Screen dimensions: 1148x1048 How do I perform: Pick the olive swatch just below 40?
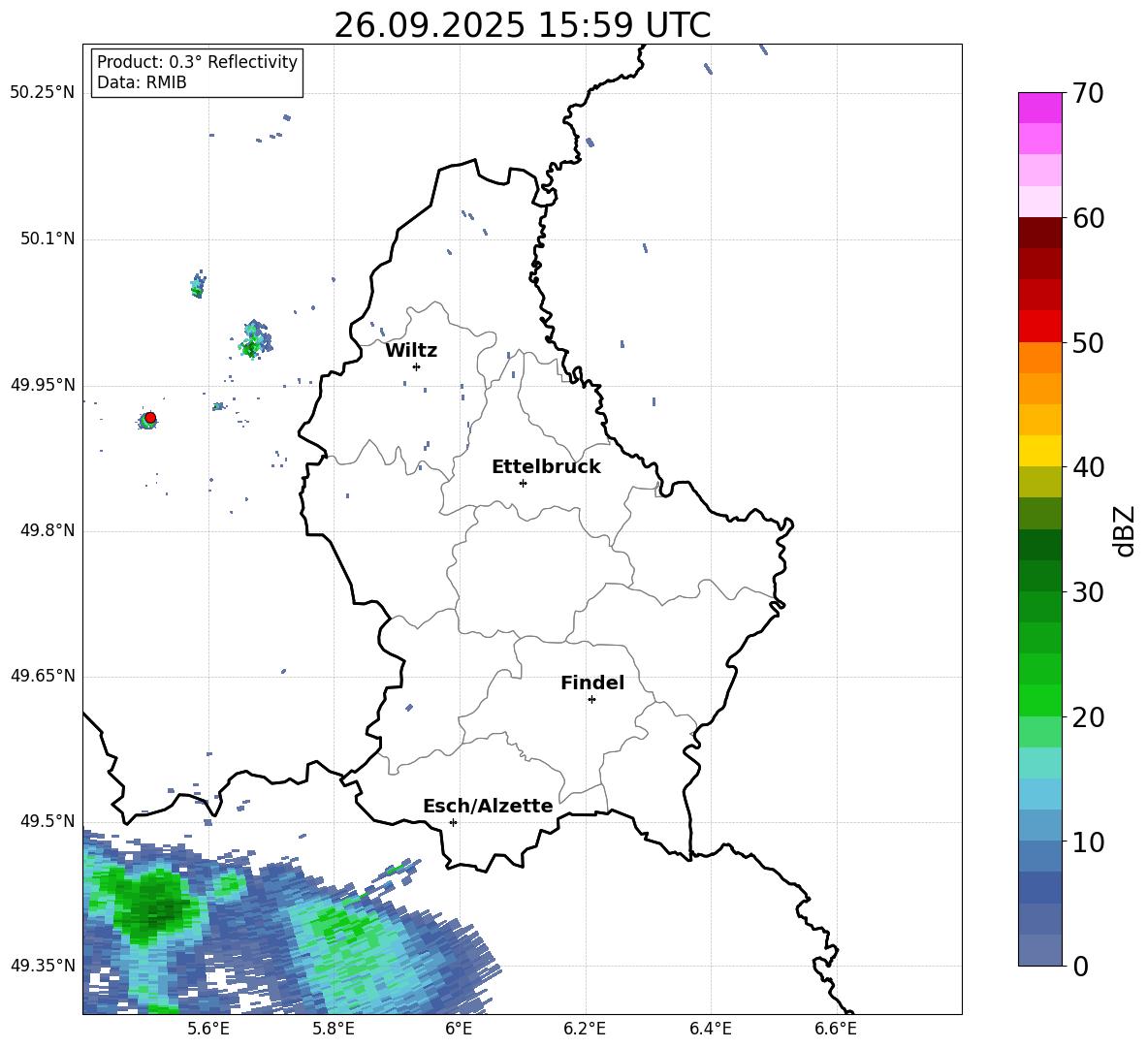coord(1039,482)
